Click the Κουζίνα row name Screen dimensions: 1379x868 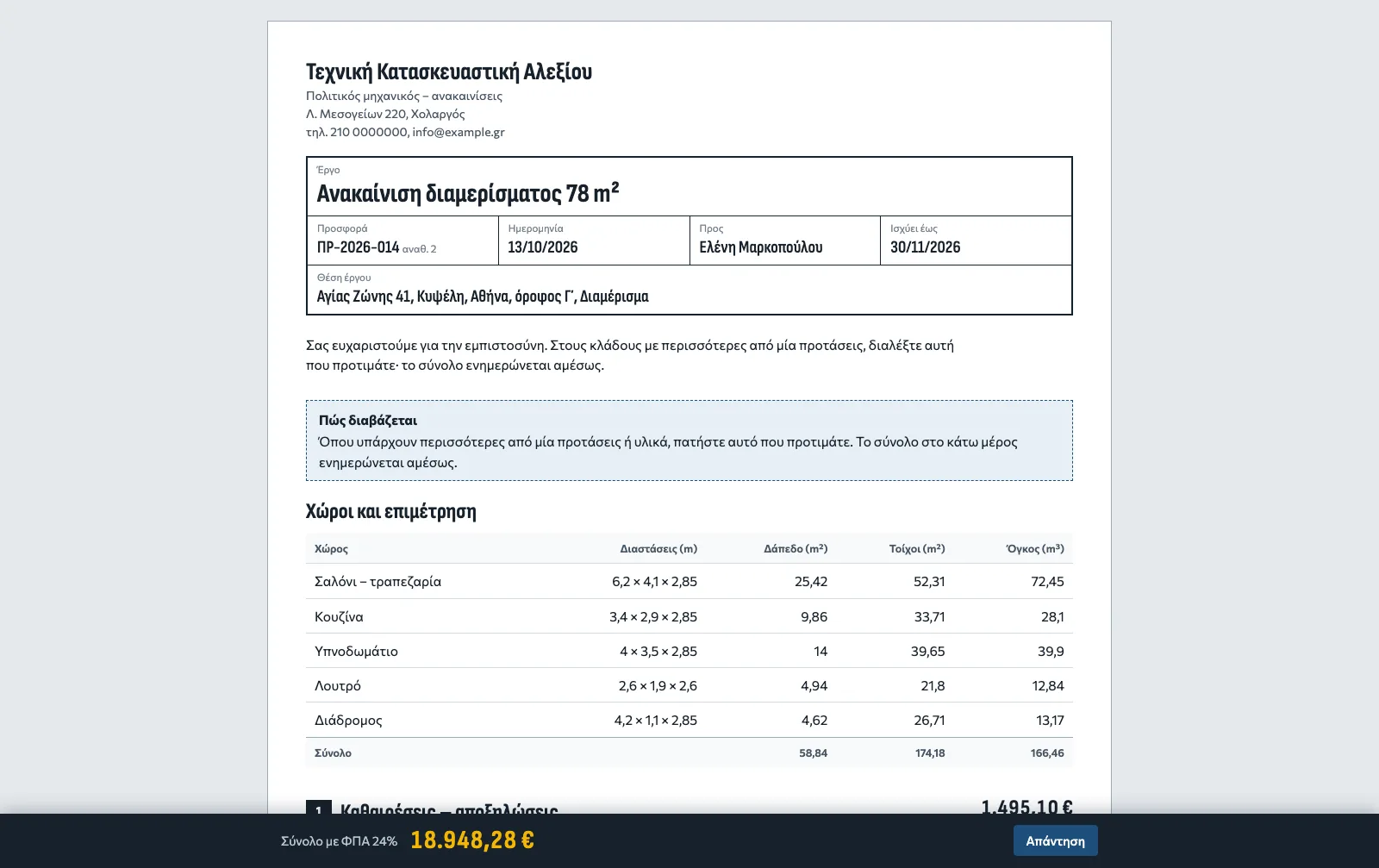tap(339, 616)
